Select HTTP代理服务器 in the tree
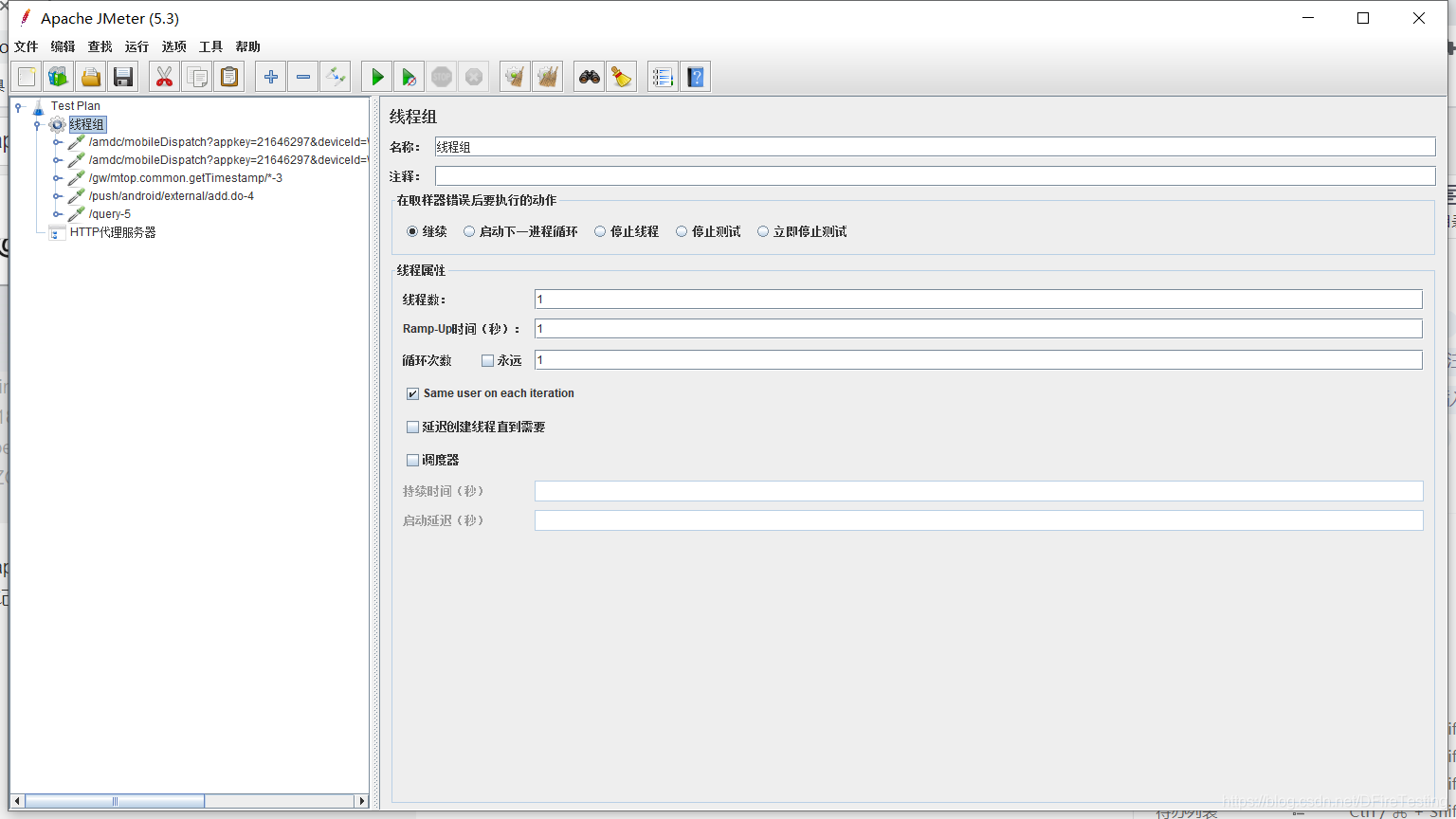The width and height of the screenshot is (1456, 819). 113,232
